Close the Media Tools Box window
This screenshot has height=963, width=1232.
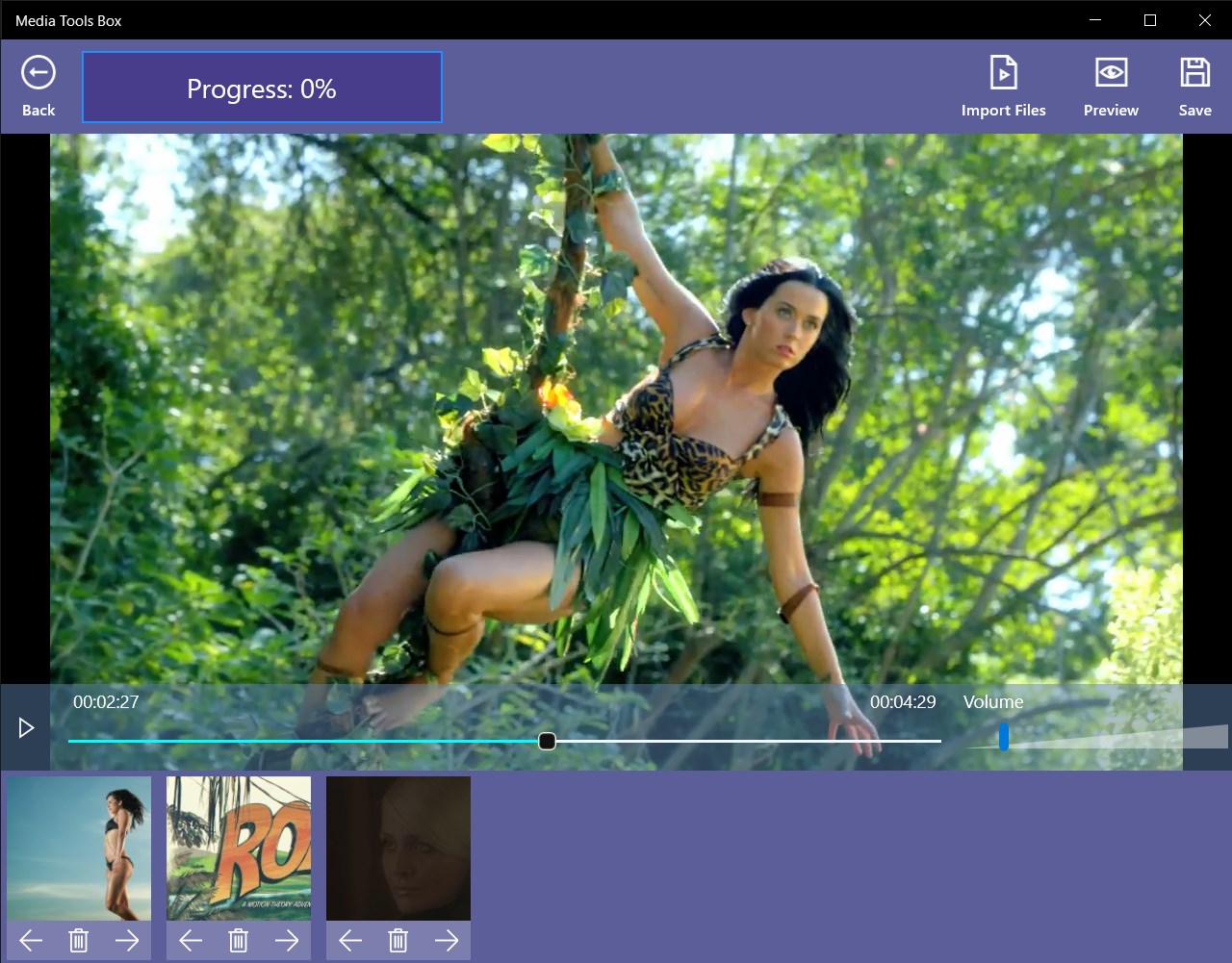[x=1204, y=20]
